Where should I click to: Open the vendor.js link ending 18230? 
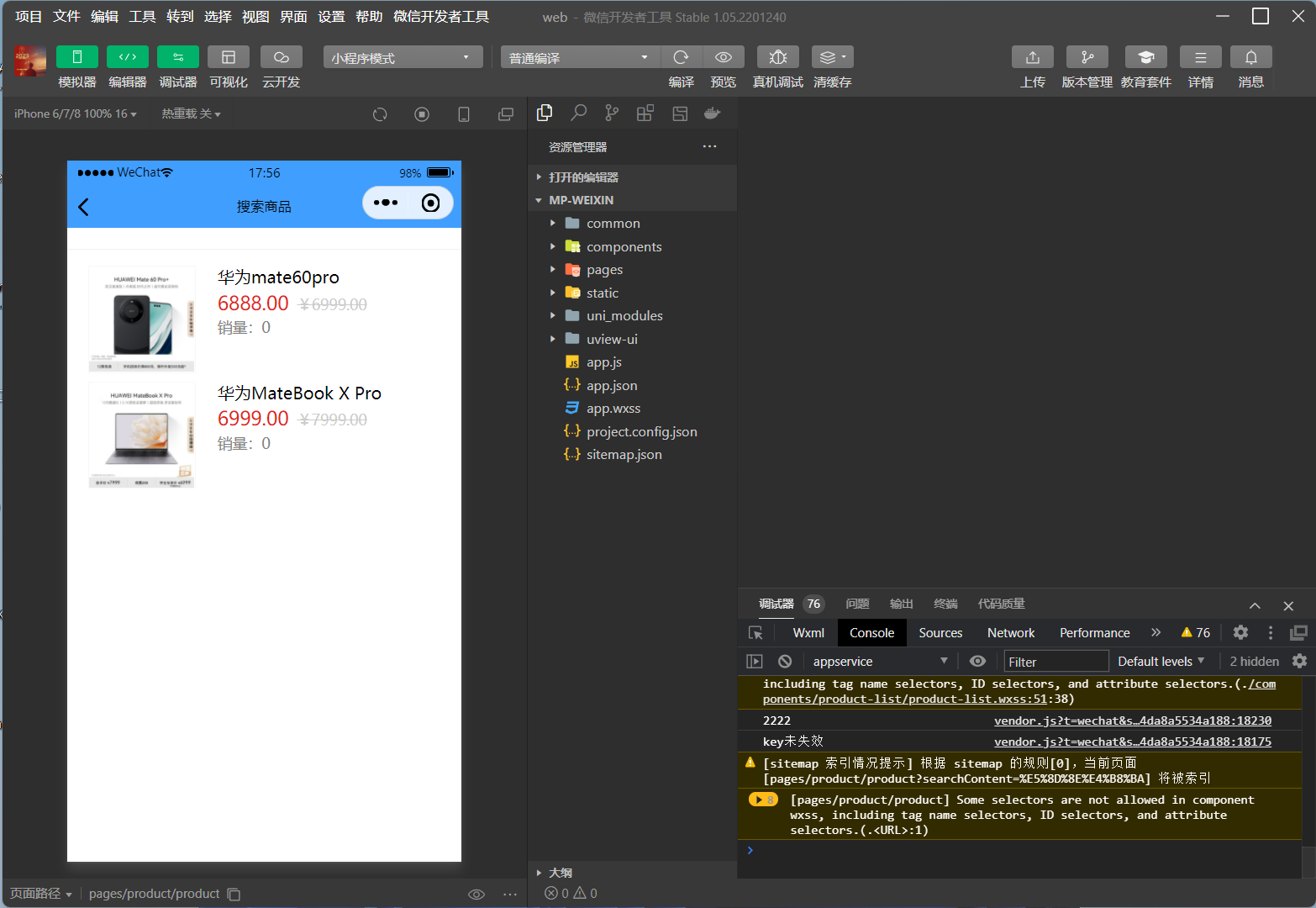pyautogui.click(x=1133, y=721)
